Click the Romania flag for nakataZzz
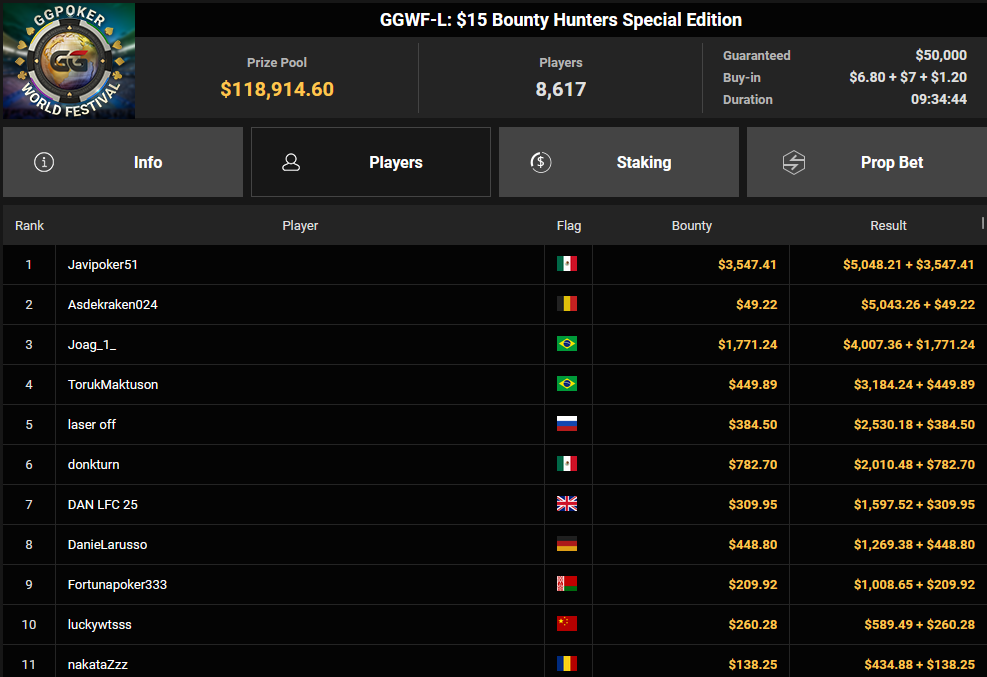The height and width of the screenshot is (677, 987). click(567, 664)
